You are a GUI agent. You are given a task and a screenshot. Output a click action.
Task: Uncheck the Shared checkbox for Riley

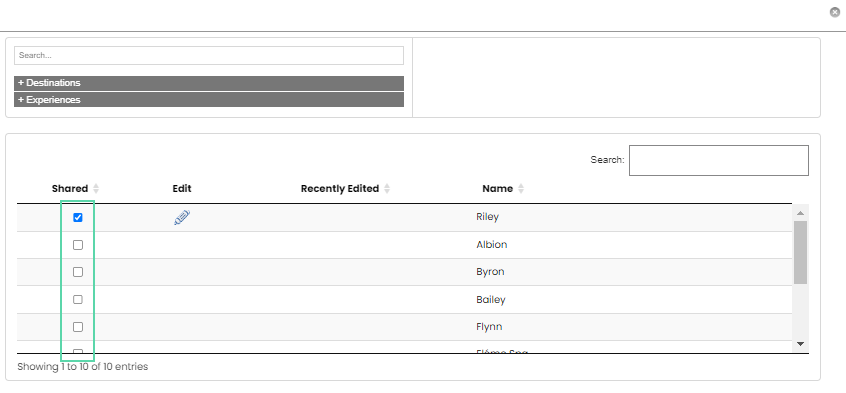(78, 218)
